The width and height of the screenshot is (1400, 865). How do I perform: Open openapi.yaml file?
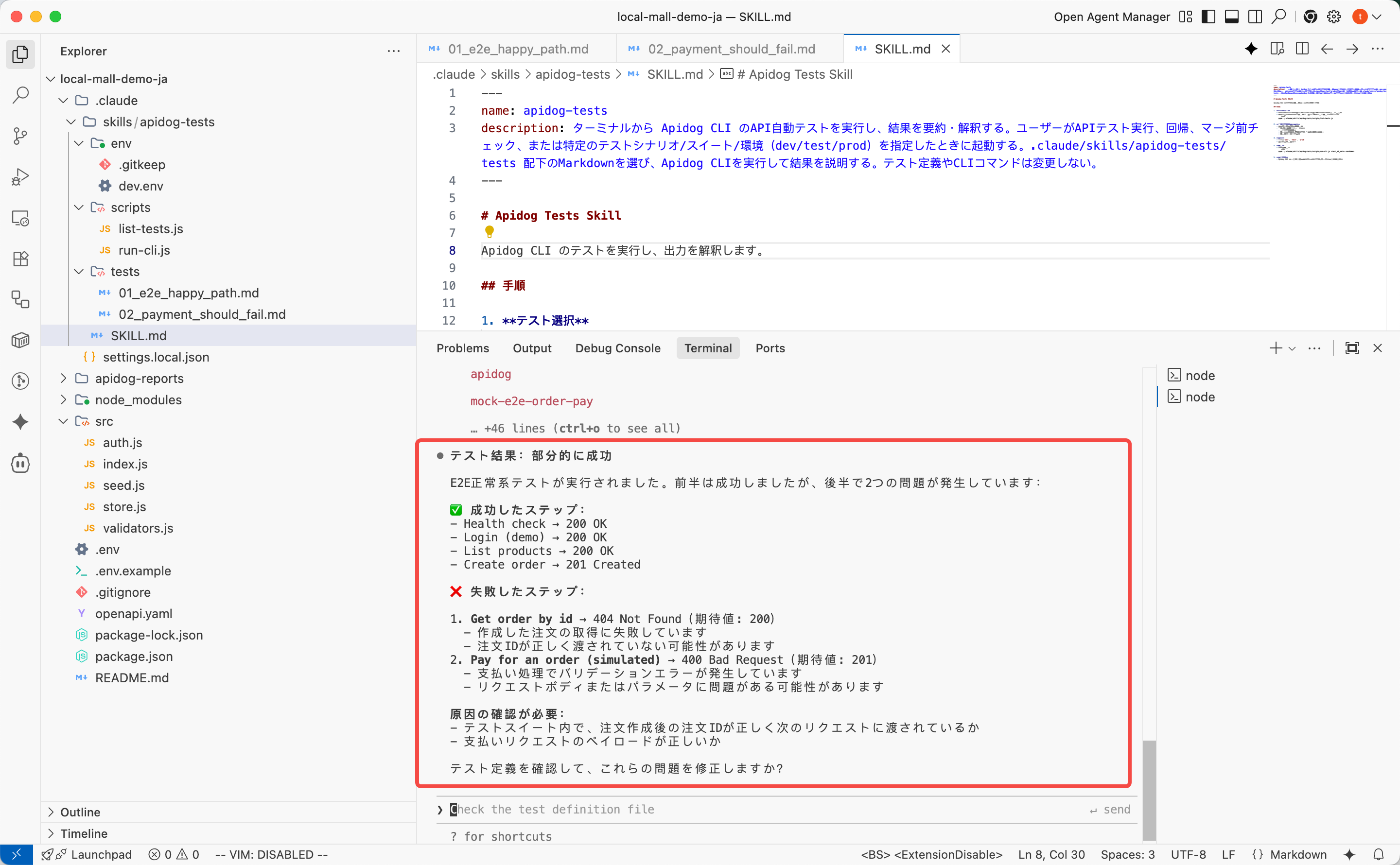coord(134,613)
